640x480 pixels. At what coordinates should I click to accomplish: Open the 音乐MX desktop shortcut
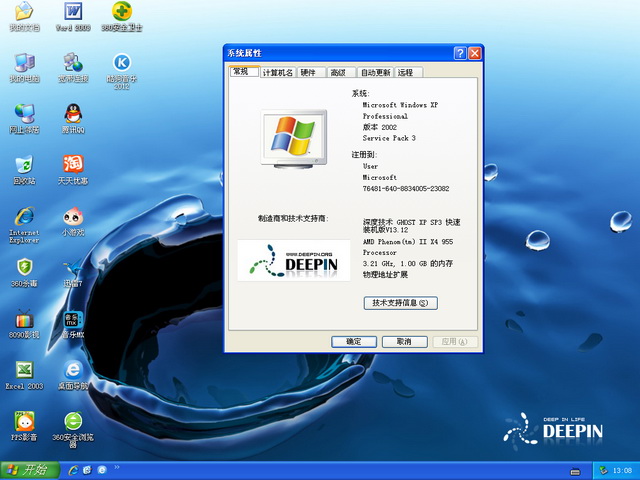[73, 324]
